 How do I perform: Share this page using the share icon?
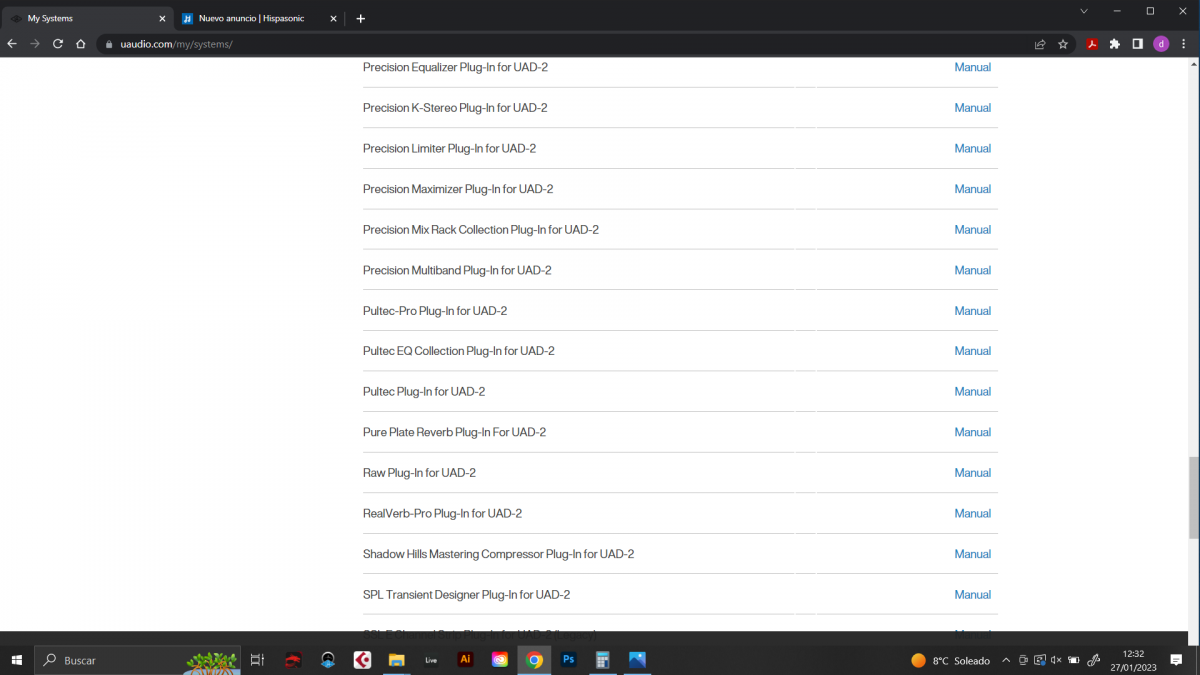point(1040,44)
